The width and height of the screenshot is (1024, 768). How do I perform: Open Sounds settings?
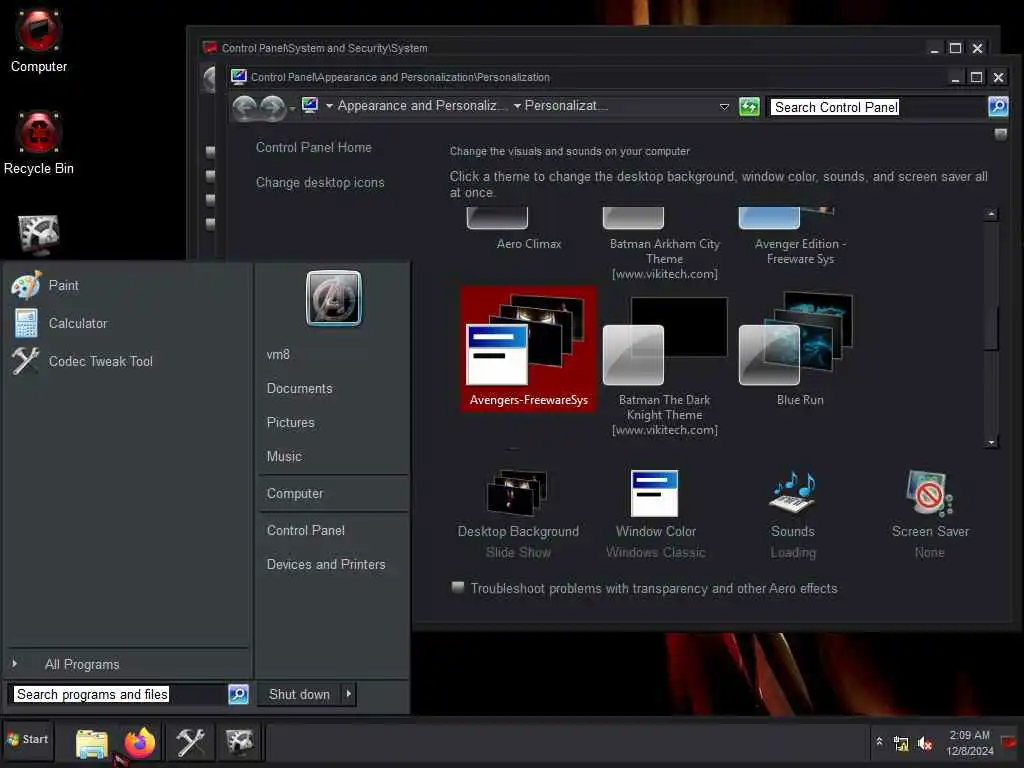click(793, 514)
